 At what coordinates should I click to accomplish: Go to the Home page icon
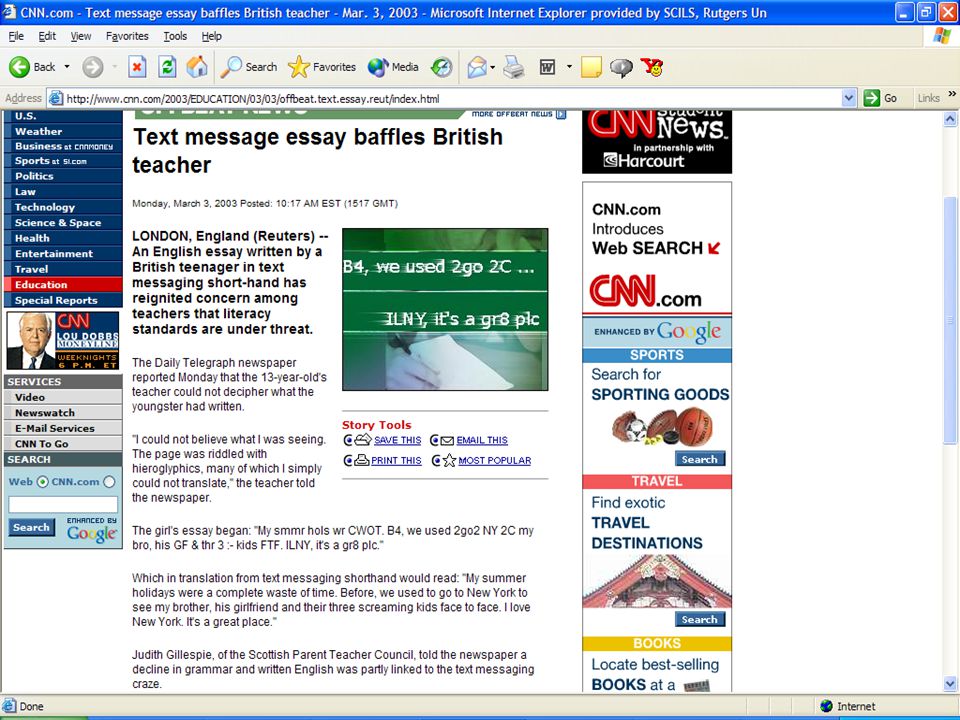coord(197,67)
